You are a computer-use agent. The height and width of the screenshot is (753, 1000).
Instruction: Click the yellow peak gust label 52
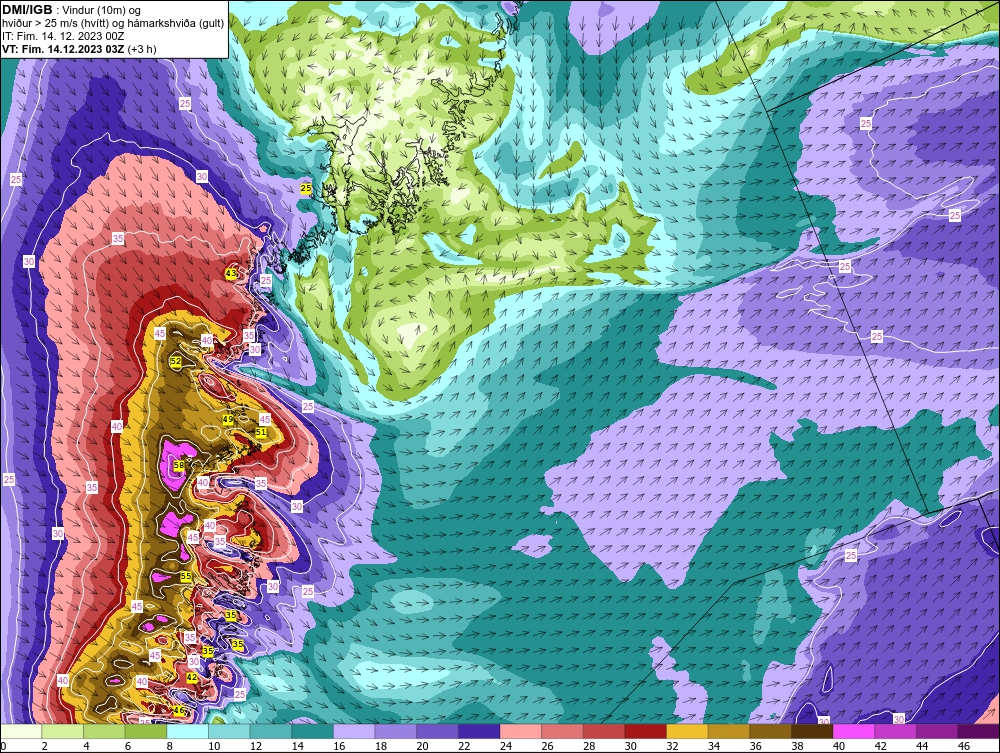pos(176,361)
